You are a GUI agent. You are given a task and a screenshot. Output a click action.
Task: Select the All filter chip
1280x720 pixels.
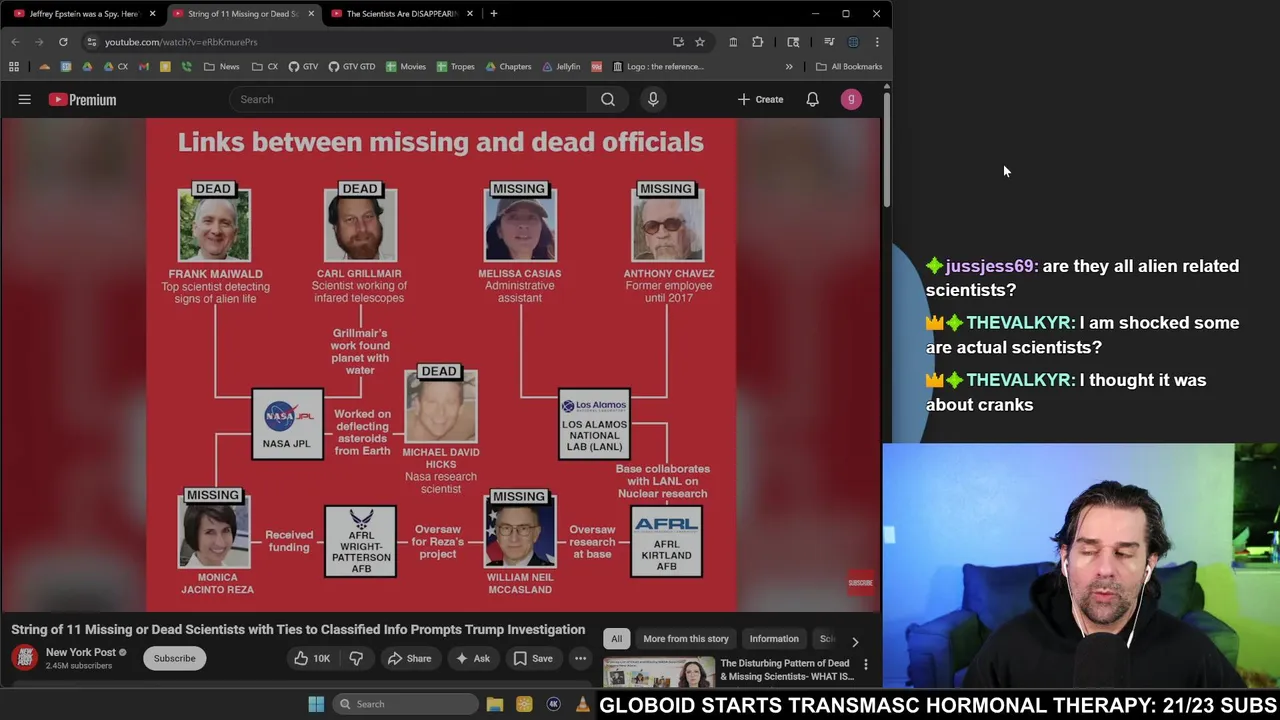pyautogui.click(x=616, y=639)
